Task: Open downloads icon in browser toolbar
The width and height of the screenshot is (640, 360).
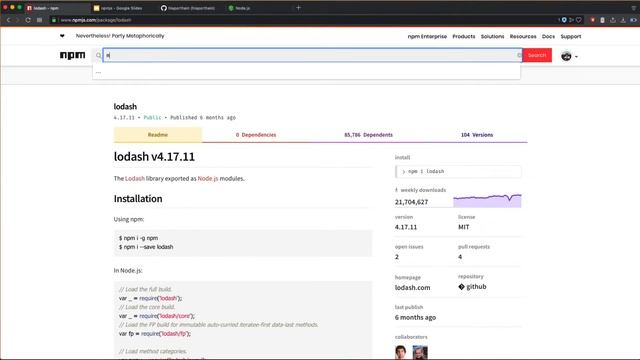Action: pyautogui.click(x=623, y=20)
